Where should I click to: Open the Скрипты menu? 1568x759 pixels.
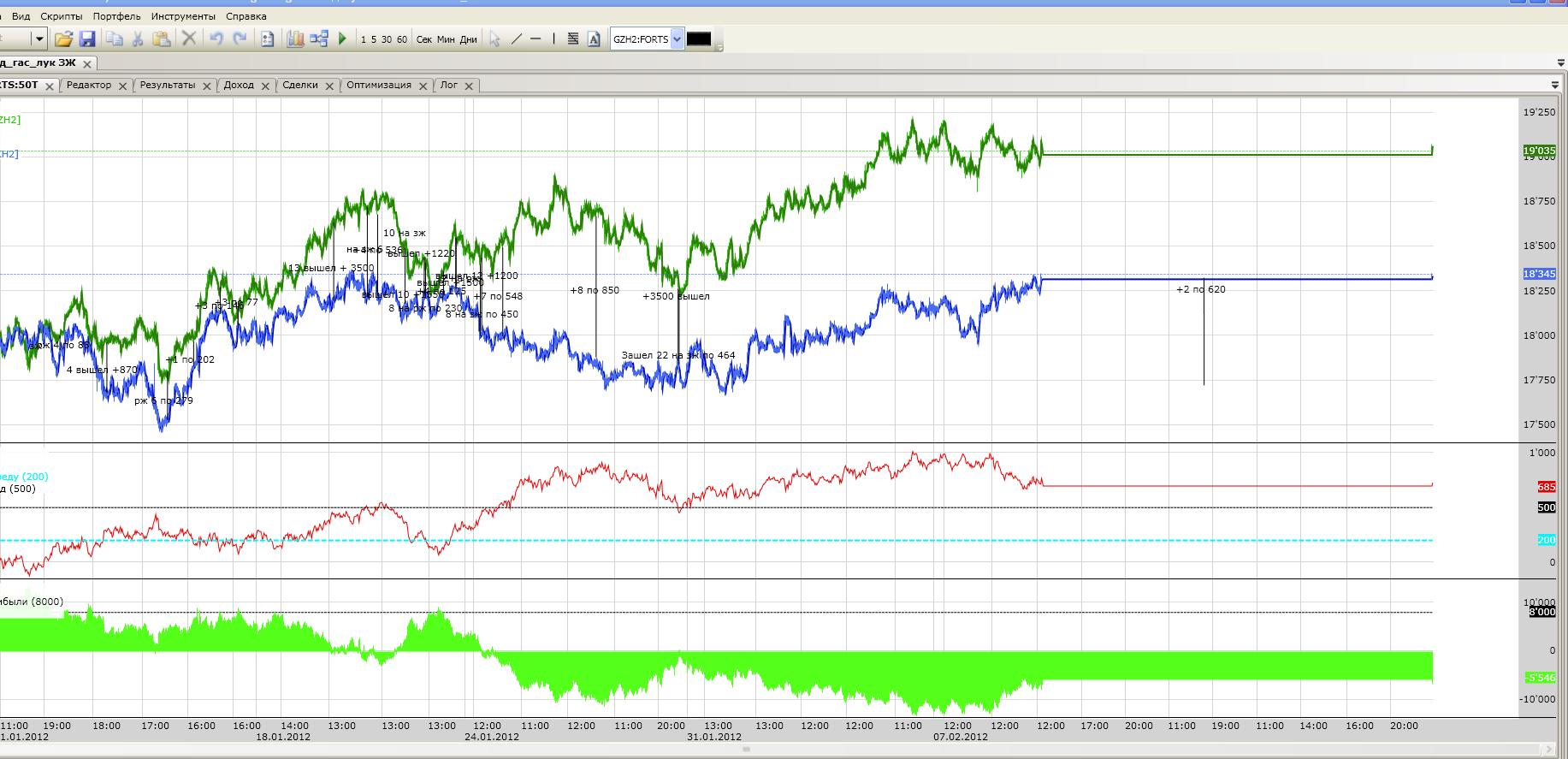(62, 16)
